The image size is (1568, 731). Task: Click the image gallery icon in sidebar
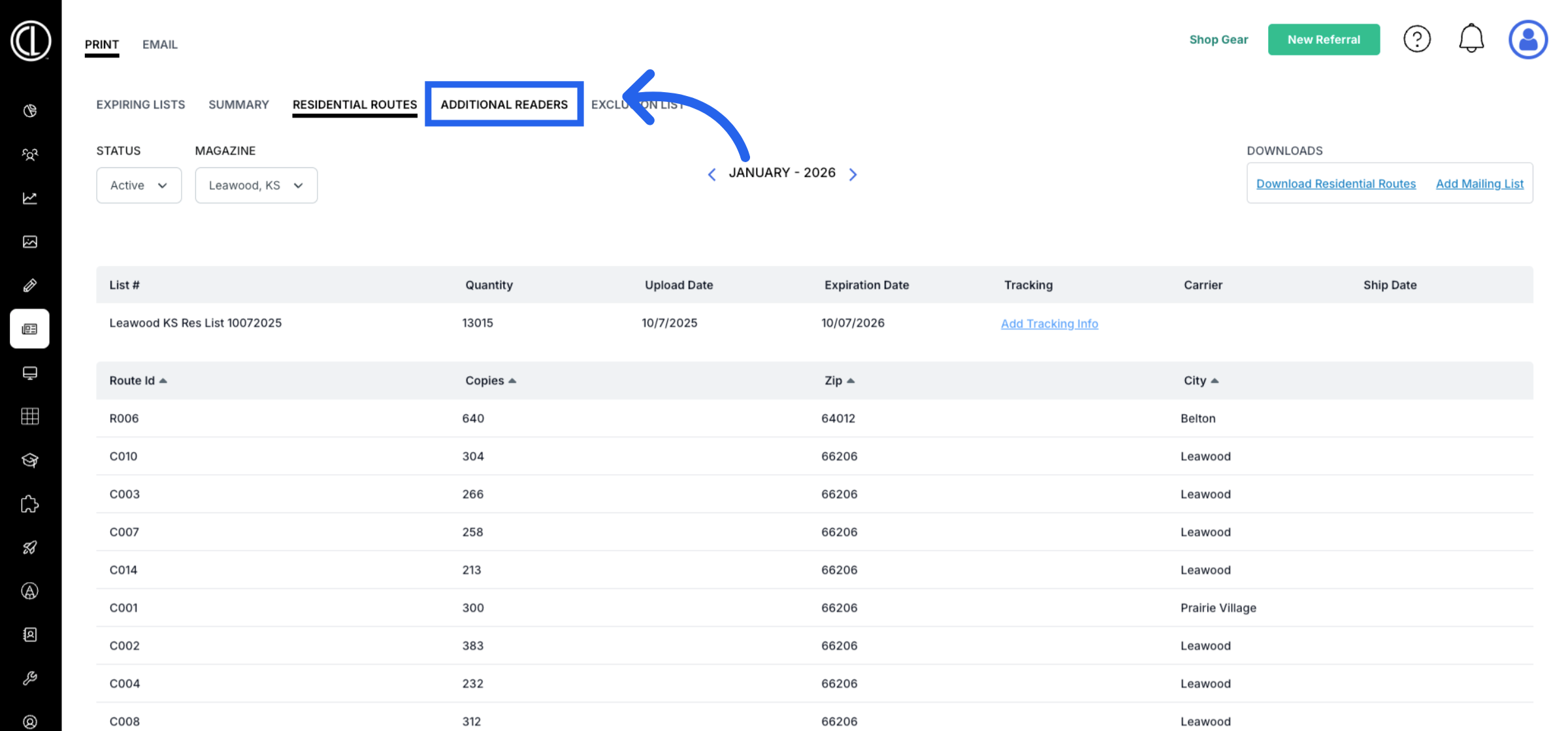pyautogui.click(x=30, y=242)
